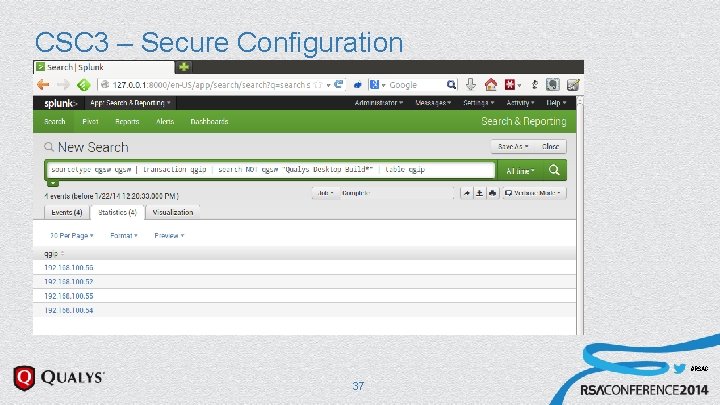
Task: Open the Activity dropdown
Action: 520,103
